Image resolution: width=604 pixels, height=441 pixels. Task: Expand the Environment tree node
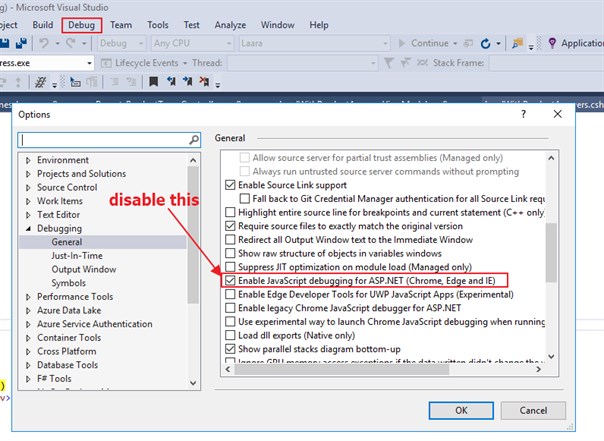coord(28,160)
